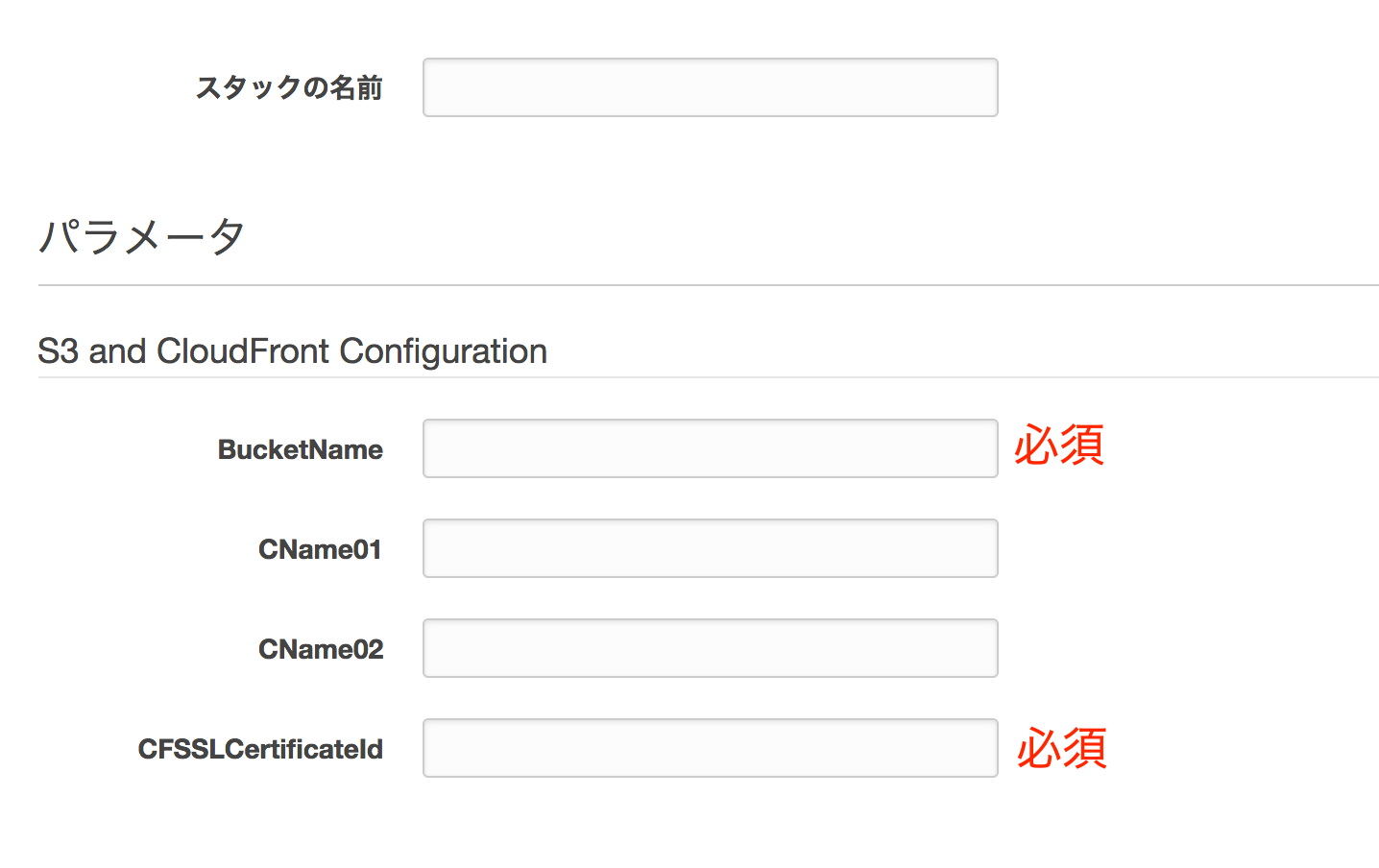Click the CFSSLCertificateId input box
This screenshot has height=868, width=1379.
[x=710, y=747]
